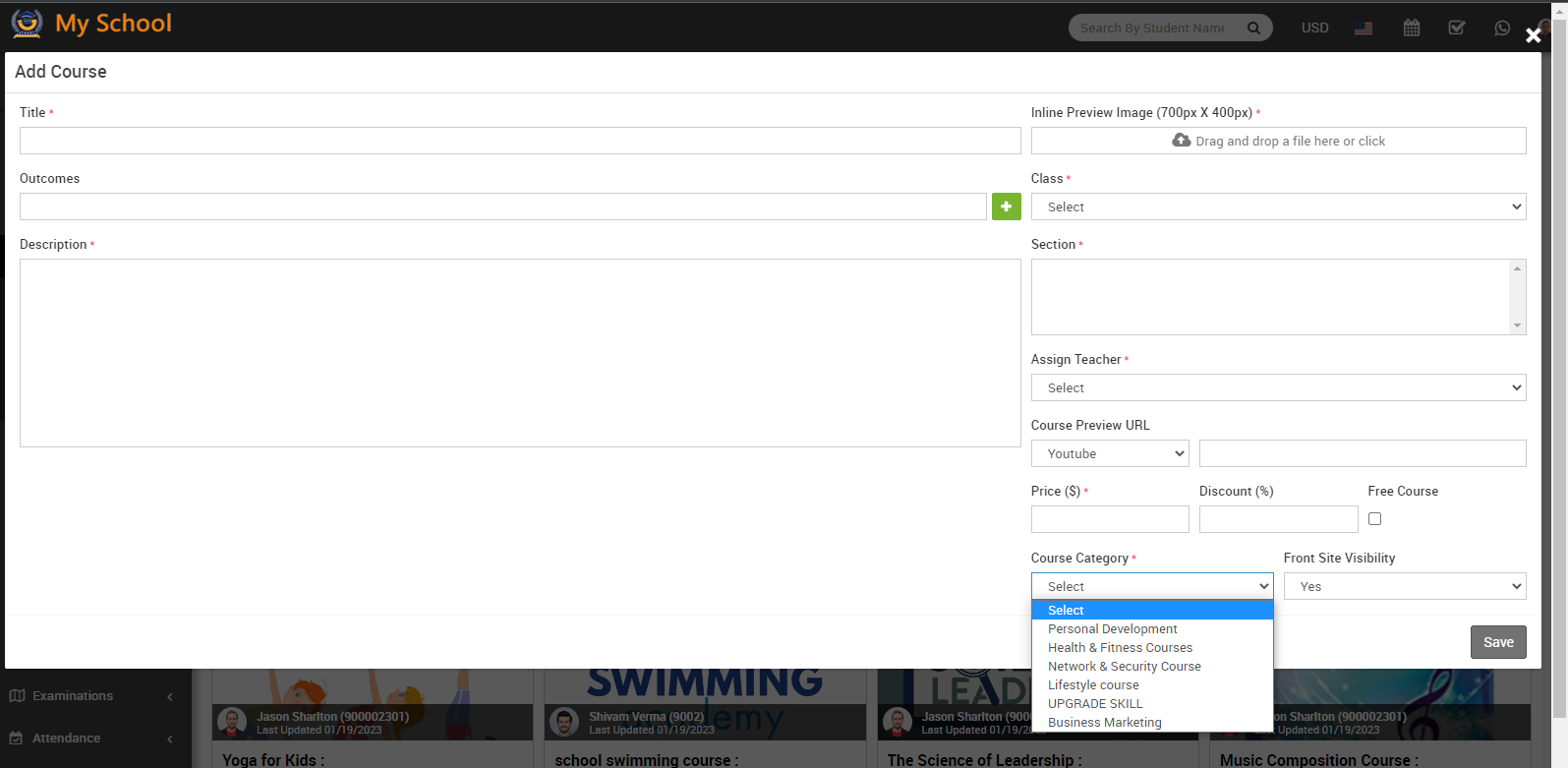Click the Section list scrollbar down arrow
This screenshot has height=768, width=1568.
(1517, 325)
